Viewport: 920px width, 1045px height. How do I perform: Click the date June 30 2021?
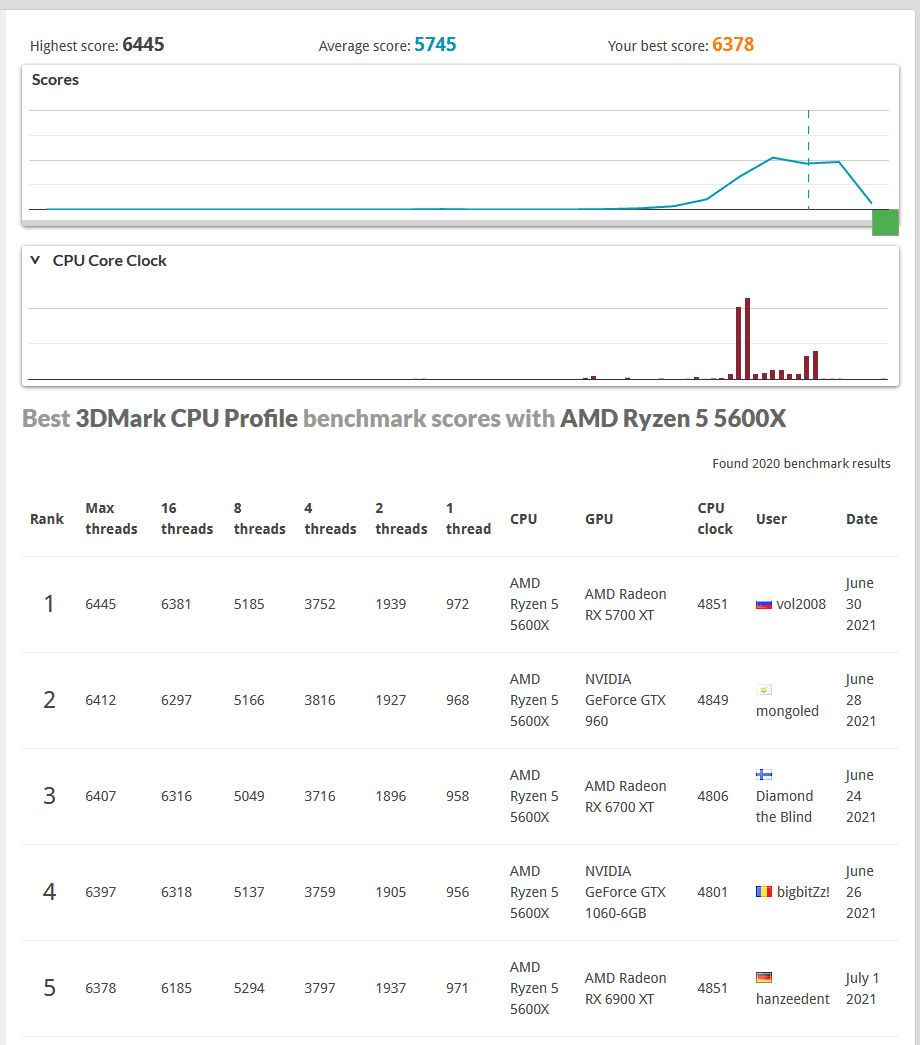(x=861, y=604)
